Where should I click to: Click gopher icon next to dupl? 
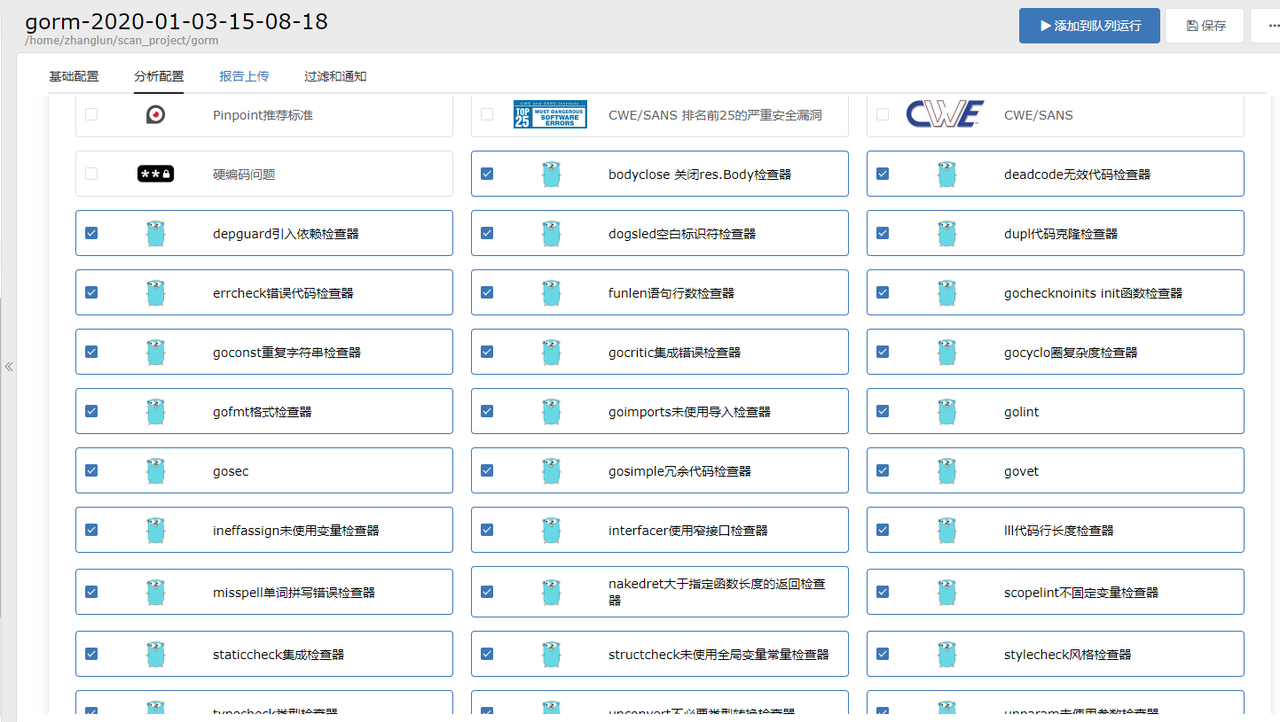[x=947, y=233]
